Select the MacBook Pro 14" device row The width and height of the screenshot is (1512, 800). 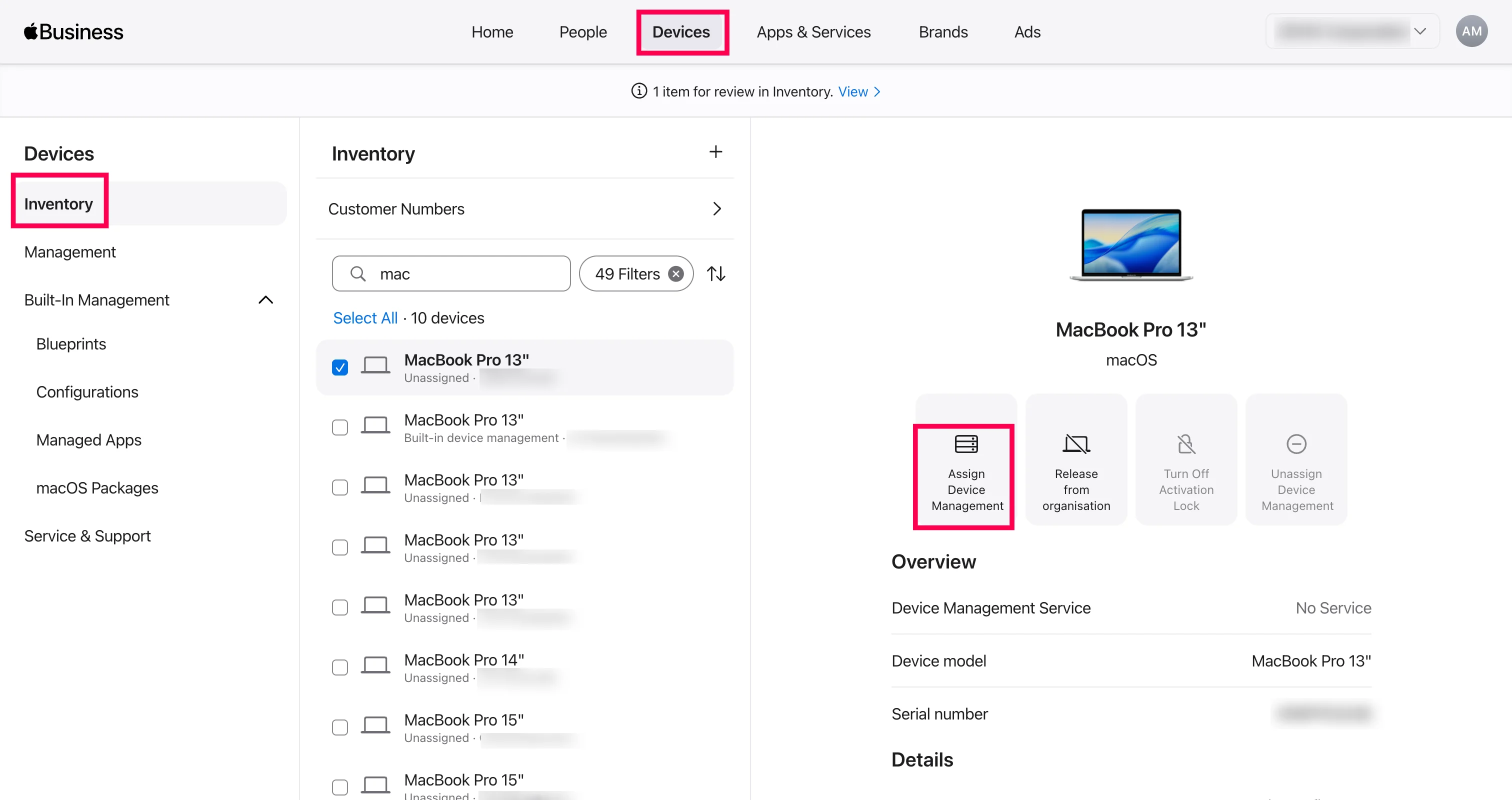[x=524, y=667]
